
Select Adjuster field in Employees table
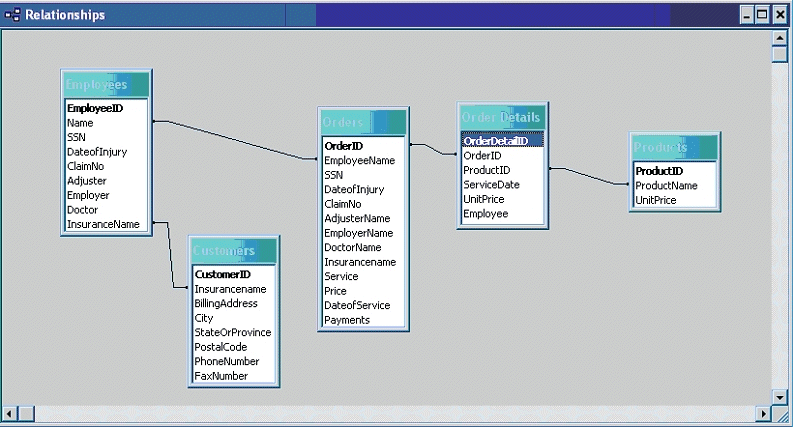click(x=106, y=181)
